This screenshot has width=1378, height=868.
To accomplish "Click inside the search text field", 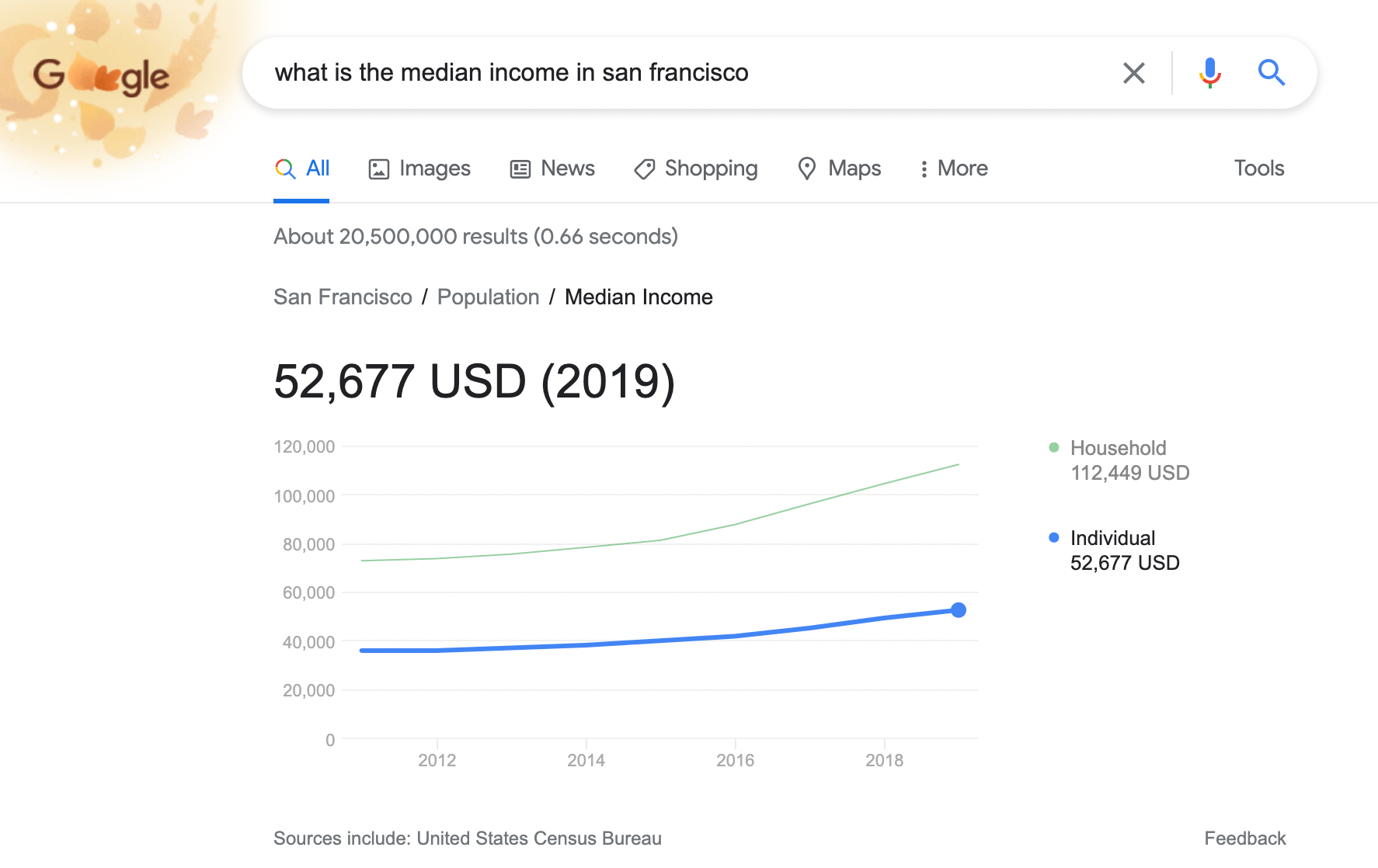I will tap(684, 73).
